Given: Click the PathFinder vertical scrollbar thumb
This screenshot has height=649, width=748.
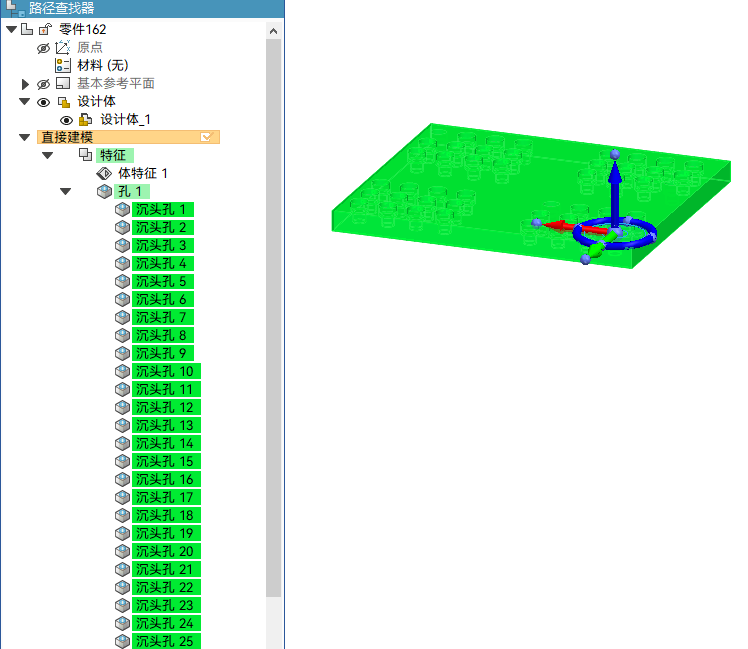Looking at the screenshot, I should click(273, 318).
